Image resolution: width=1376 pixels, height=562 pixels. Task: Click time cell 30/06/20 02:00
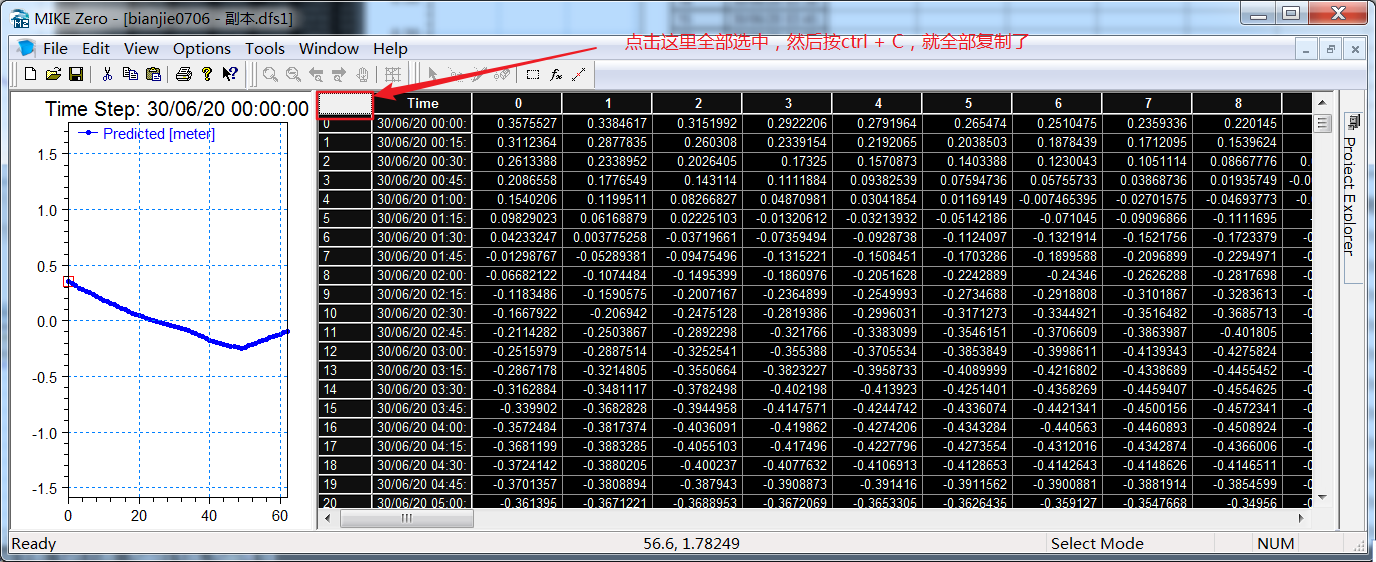[x=422, y=274]
